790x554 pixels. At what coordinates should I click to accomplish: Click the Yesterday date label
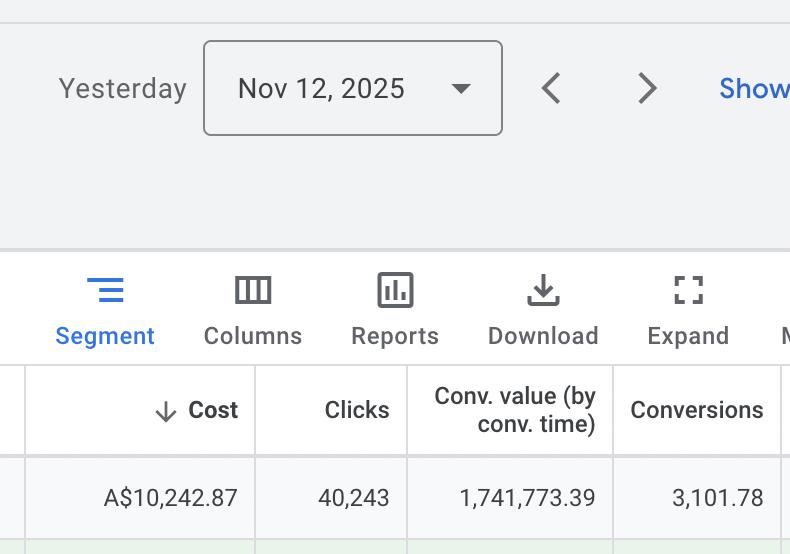pos(122,89)
